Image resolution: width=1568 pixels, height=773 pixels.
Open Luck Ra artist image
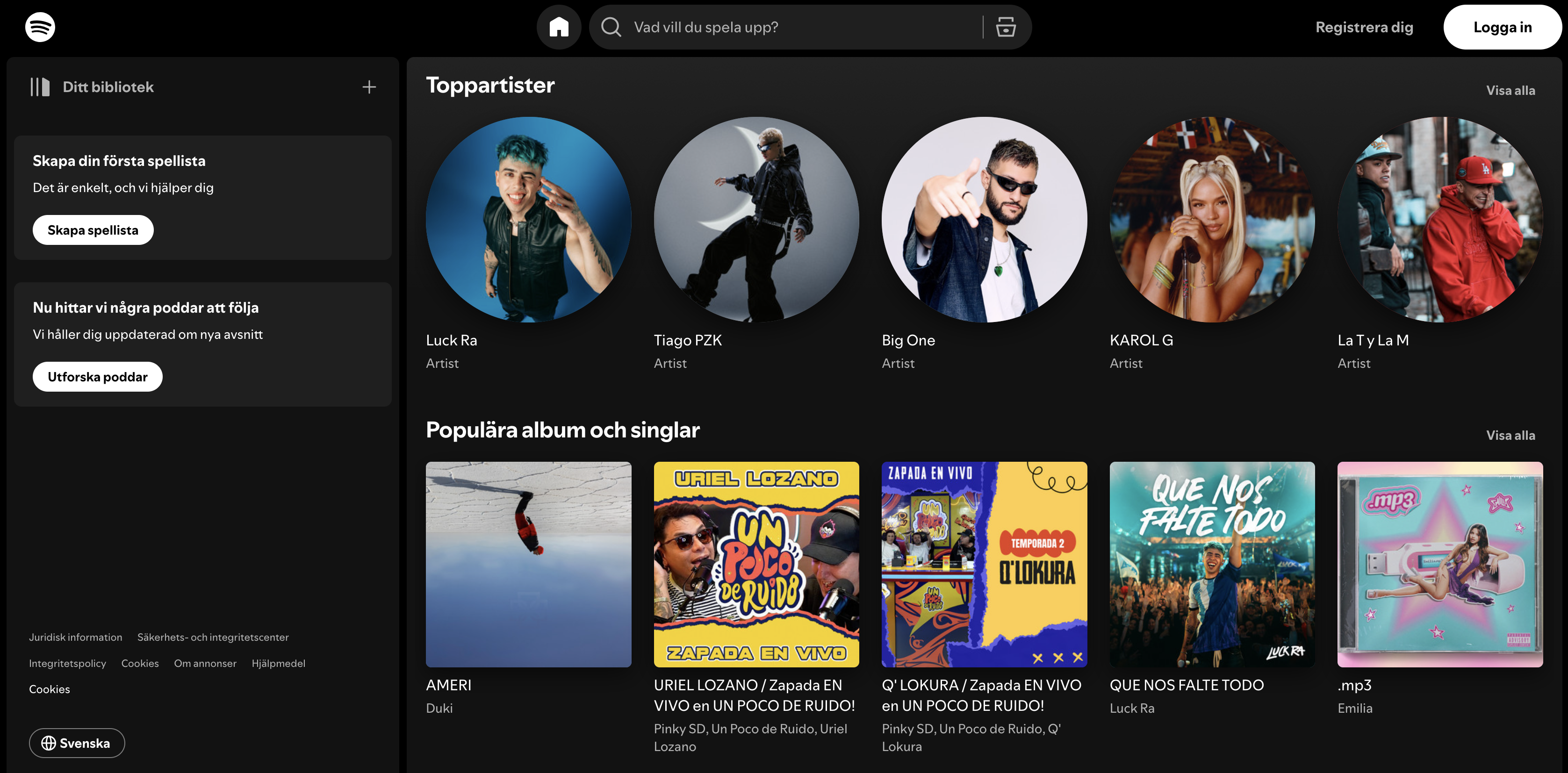click(528, 219)
